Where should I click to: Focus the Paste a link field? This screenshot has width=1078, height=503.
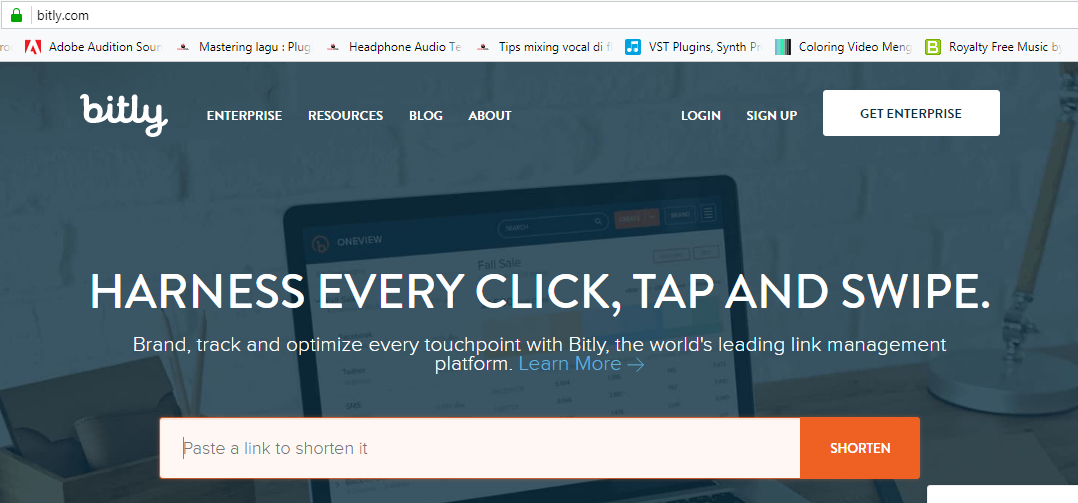[x=480, y=448]
